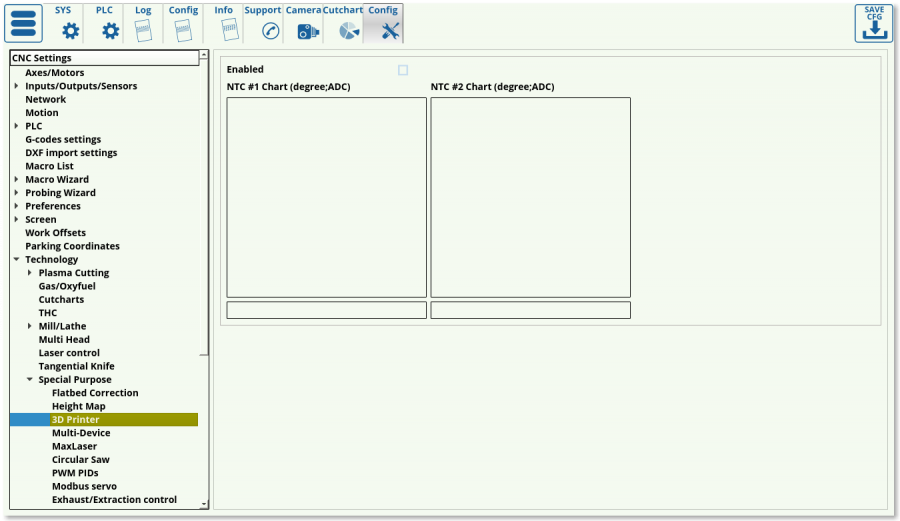This screenshot has width=900, height=521.
Task: Open the Cutchart pie icon
Action: [348, 31]
